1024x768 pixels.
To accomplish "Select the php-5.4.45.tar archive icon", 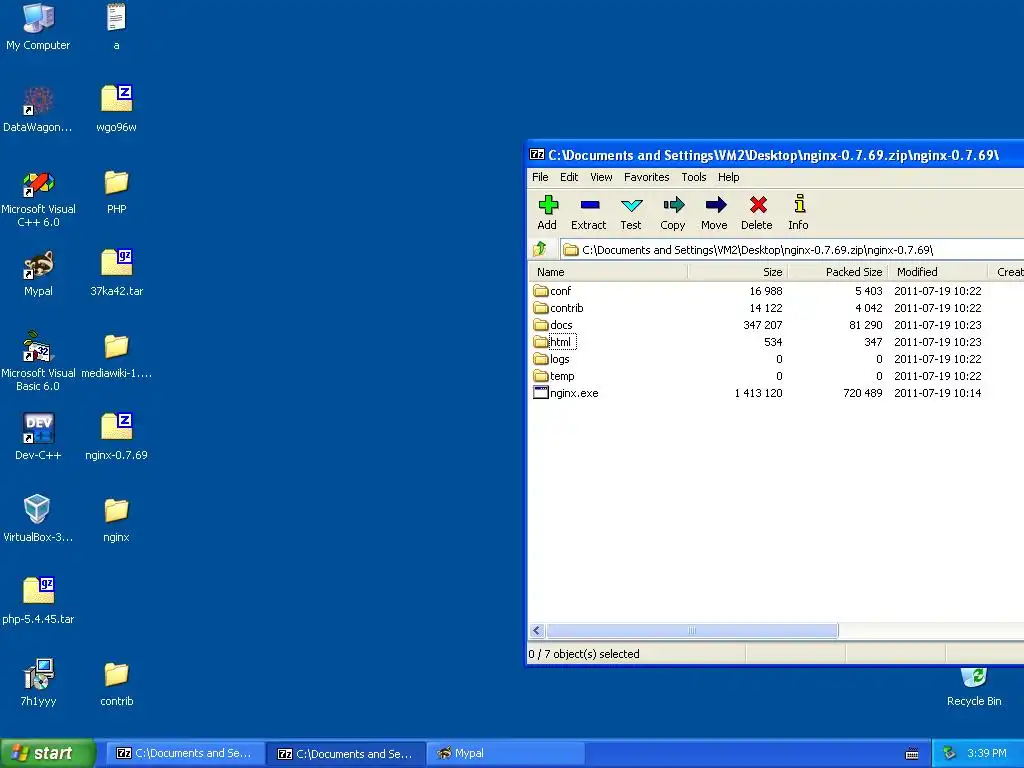I will [38, 601].
